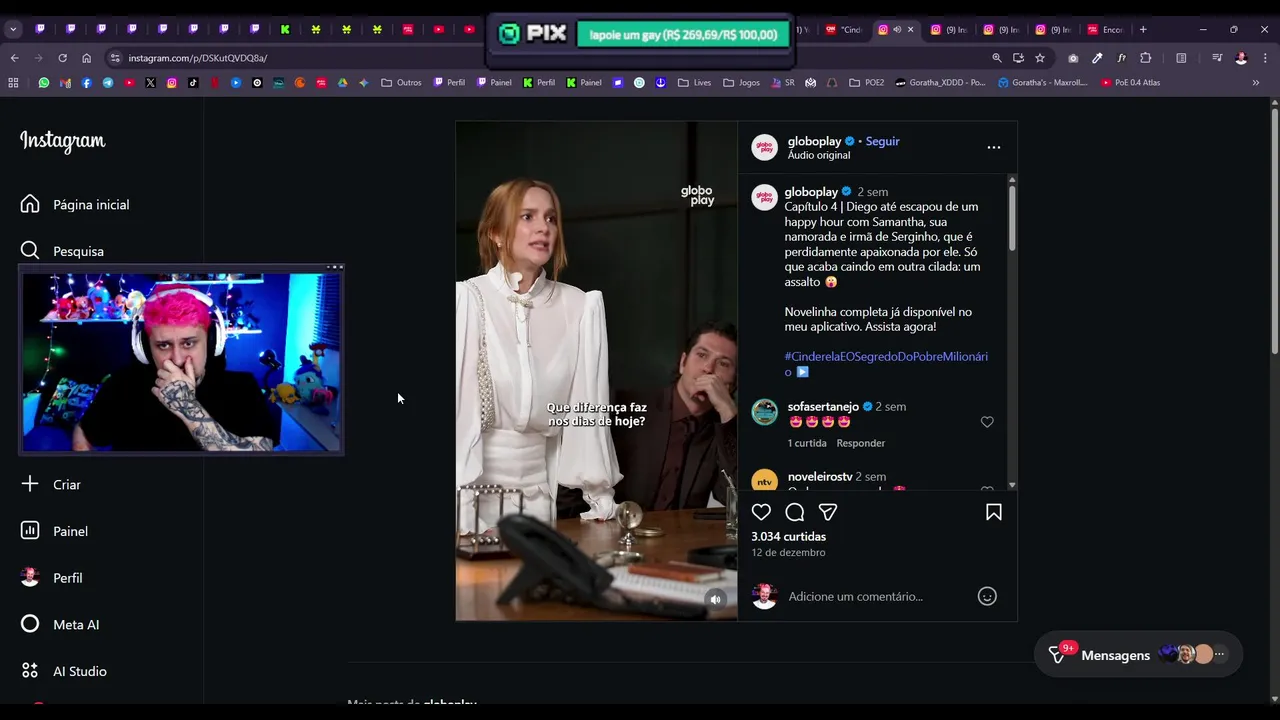Image resolution: width=1280 pixels, height=720 pixels.
Task: Open the TikTok bookmark icon
Action: pyautogui.click(x=193, y=83)
